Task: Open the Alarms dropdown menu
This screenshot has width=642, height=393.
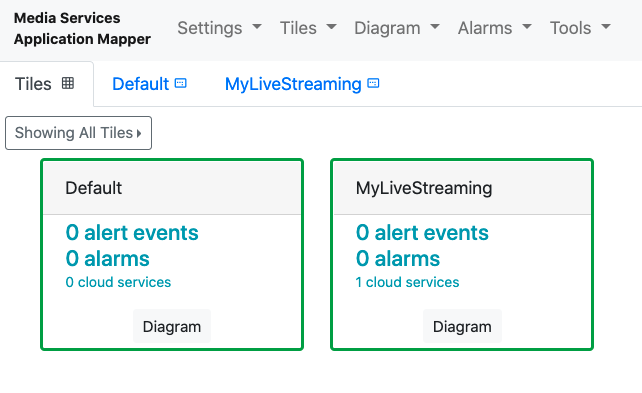Action: pos(494,28)
